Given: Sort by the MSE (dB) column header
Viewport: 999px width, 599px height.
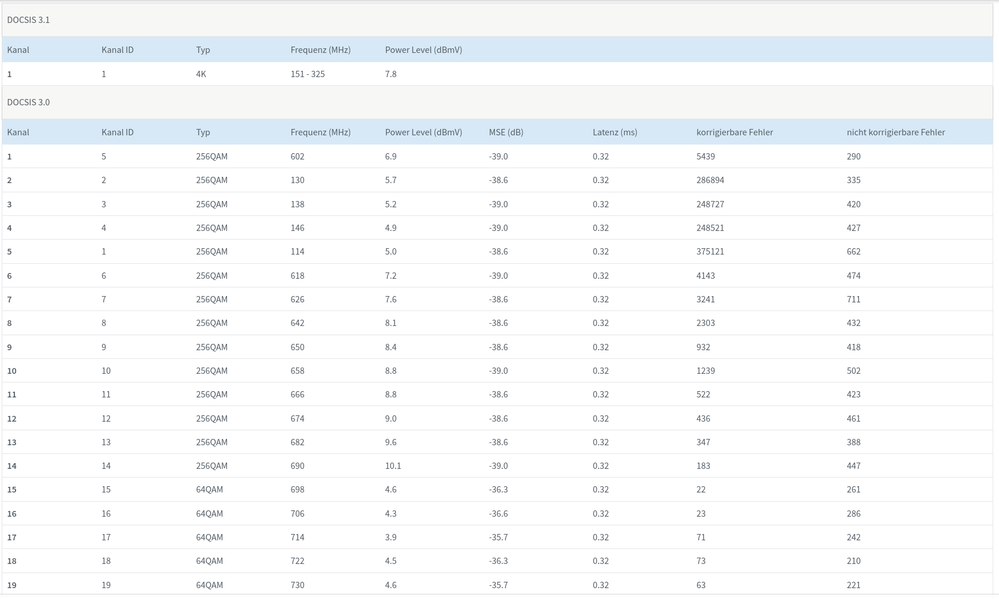Looking at the screenshot, I should pos(506,132).
